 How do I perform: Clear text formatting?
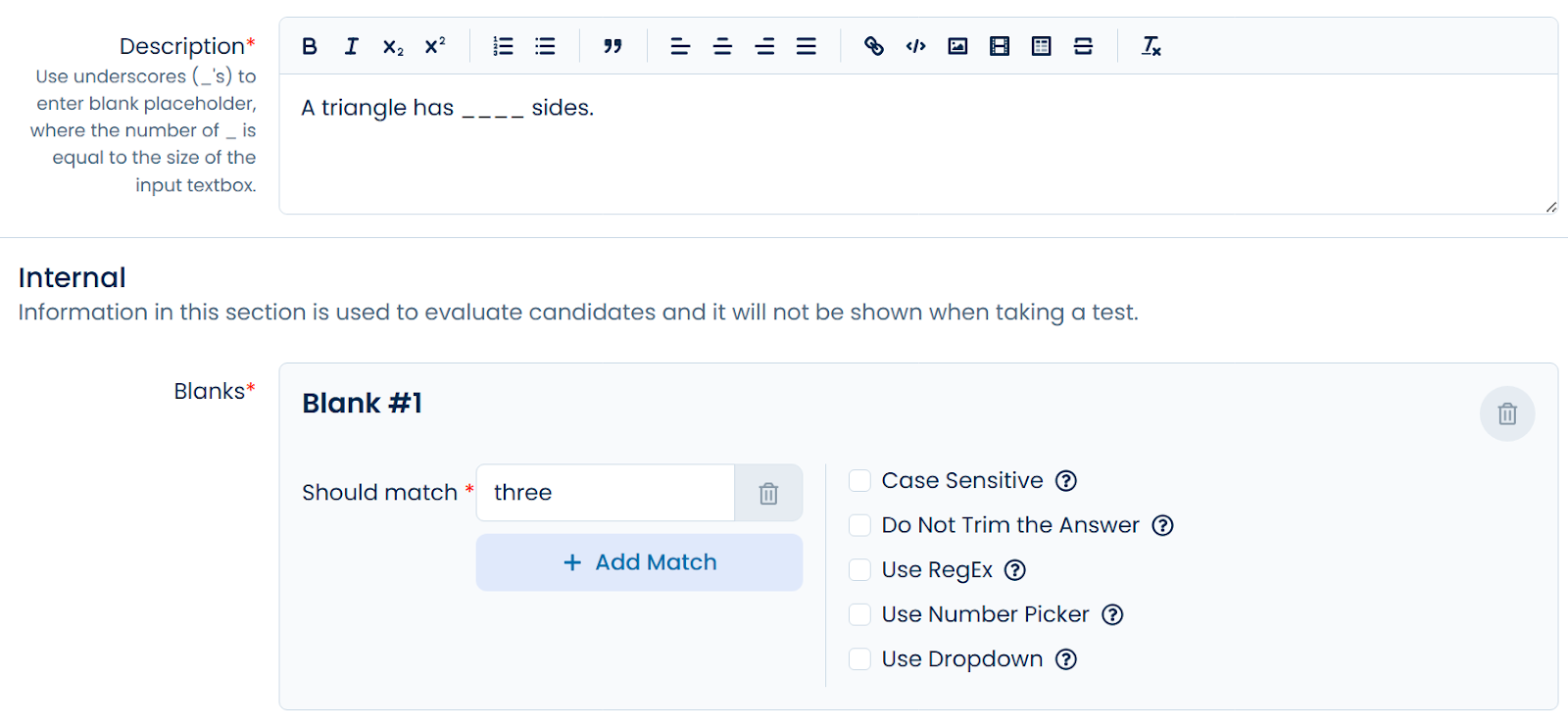[x=1151, y=46]
